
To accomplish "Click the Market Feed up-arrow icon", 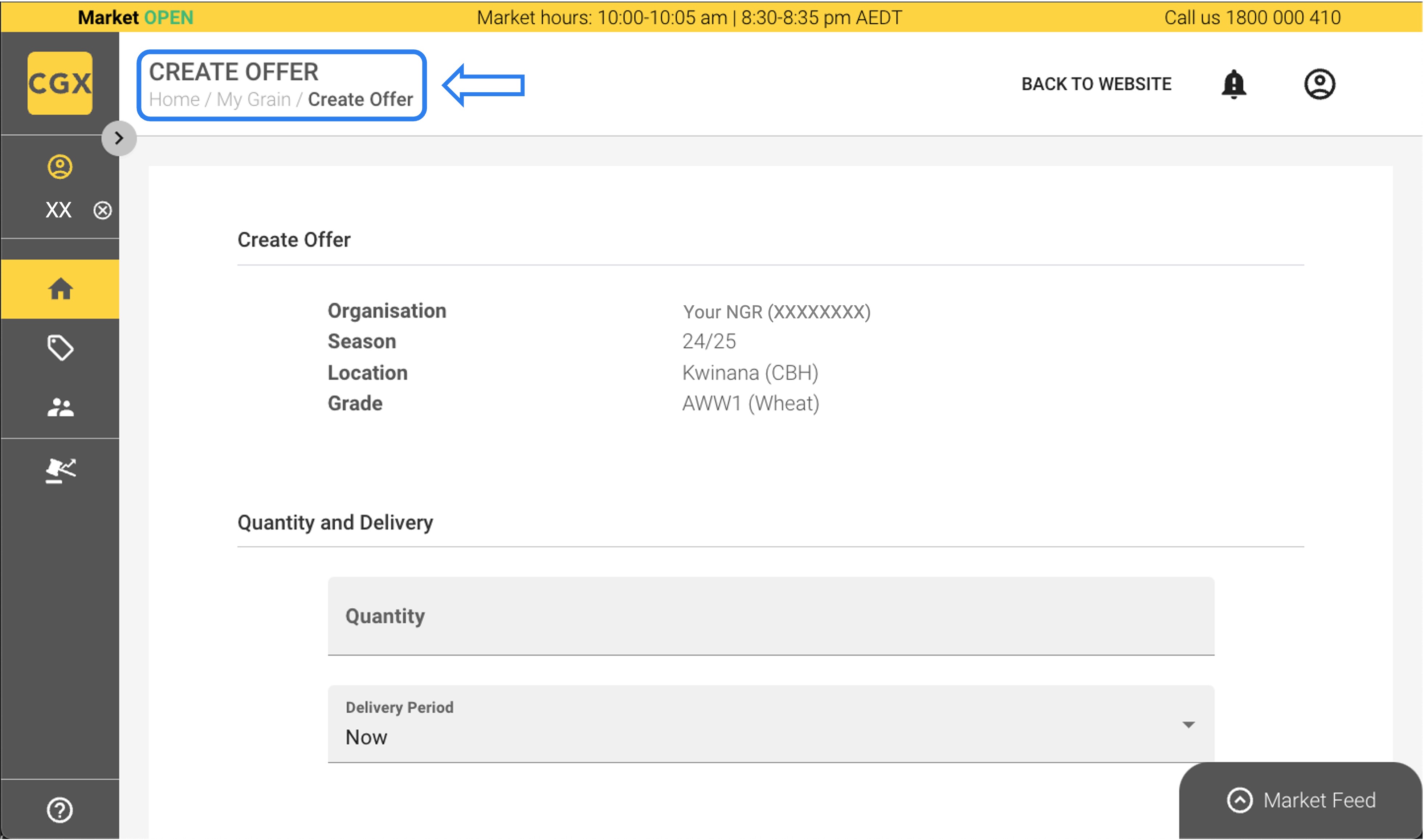I will tap(1240, 800).
